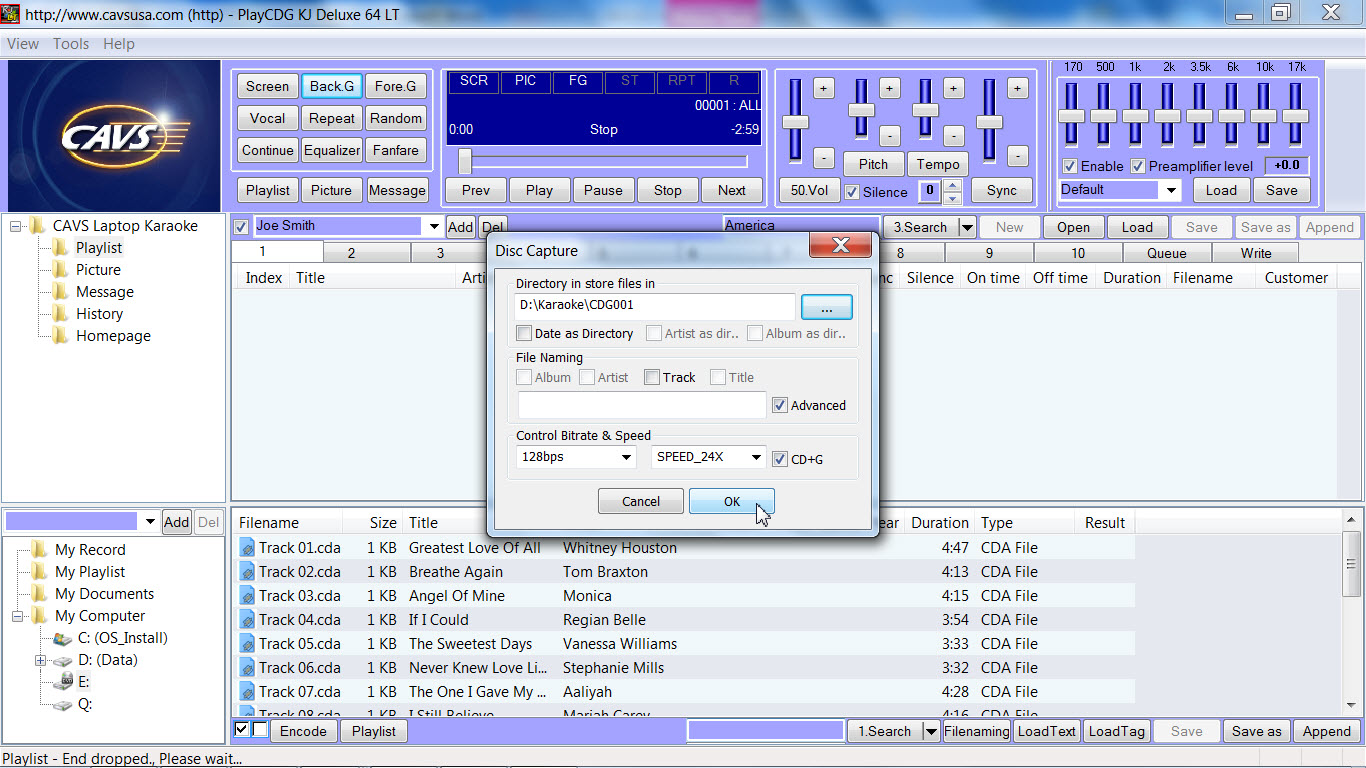The image size is (1366, 768).
Task: Toggle the equalizer Enable checkbox
Action: pos(1070,166)
